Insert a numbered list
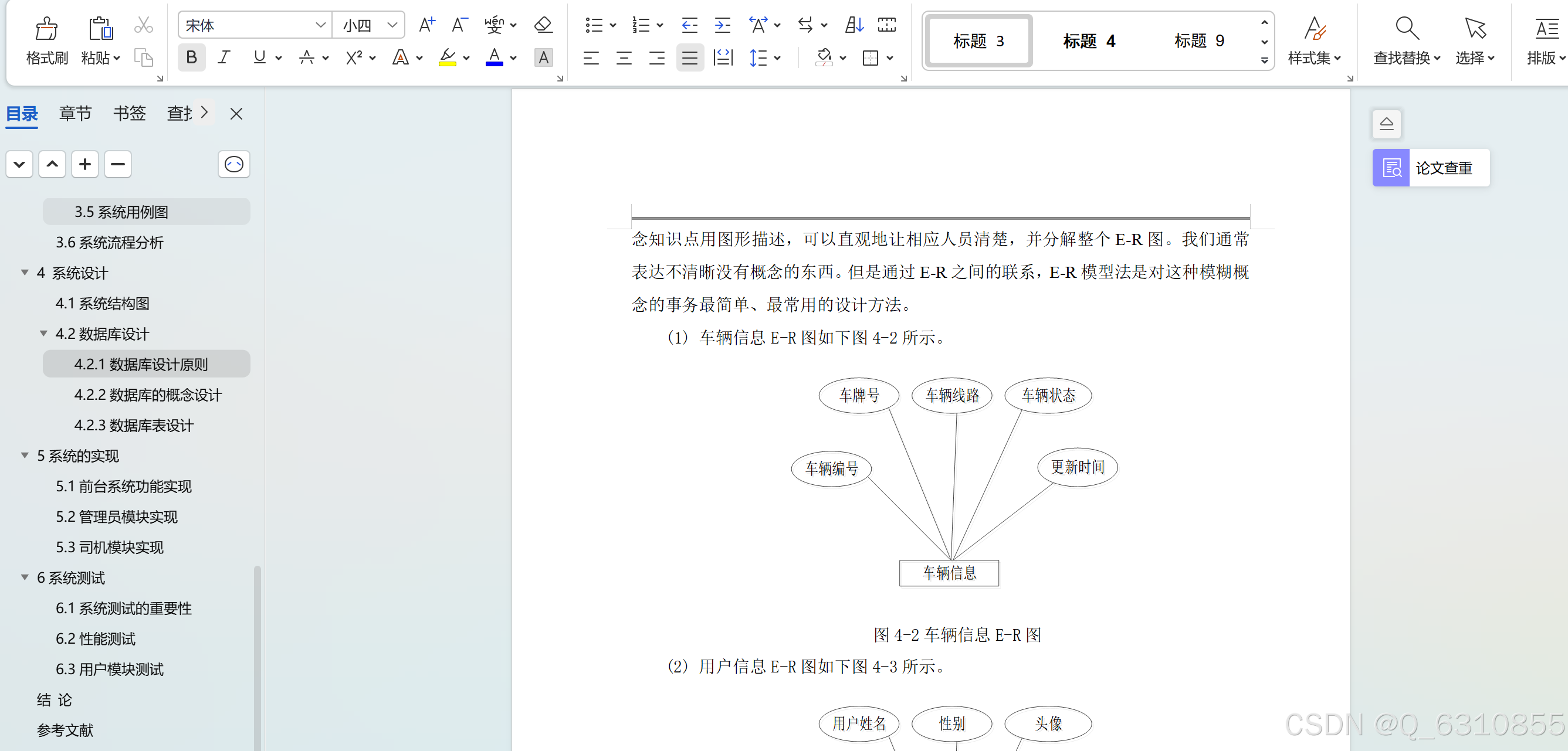Screen dimensions: 1568x751 click(x=641, y=25)
